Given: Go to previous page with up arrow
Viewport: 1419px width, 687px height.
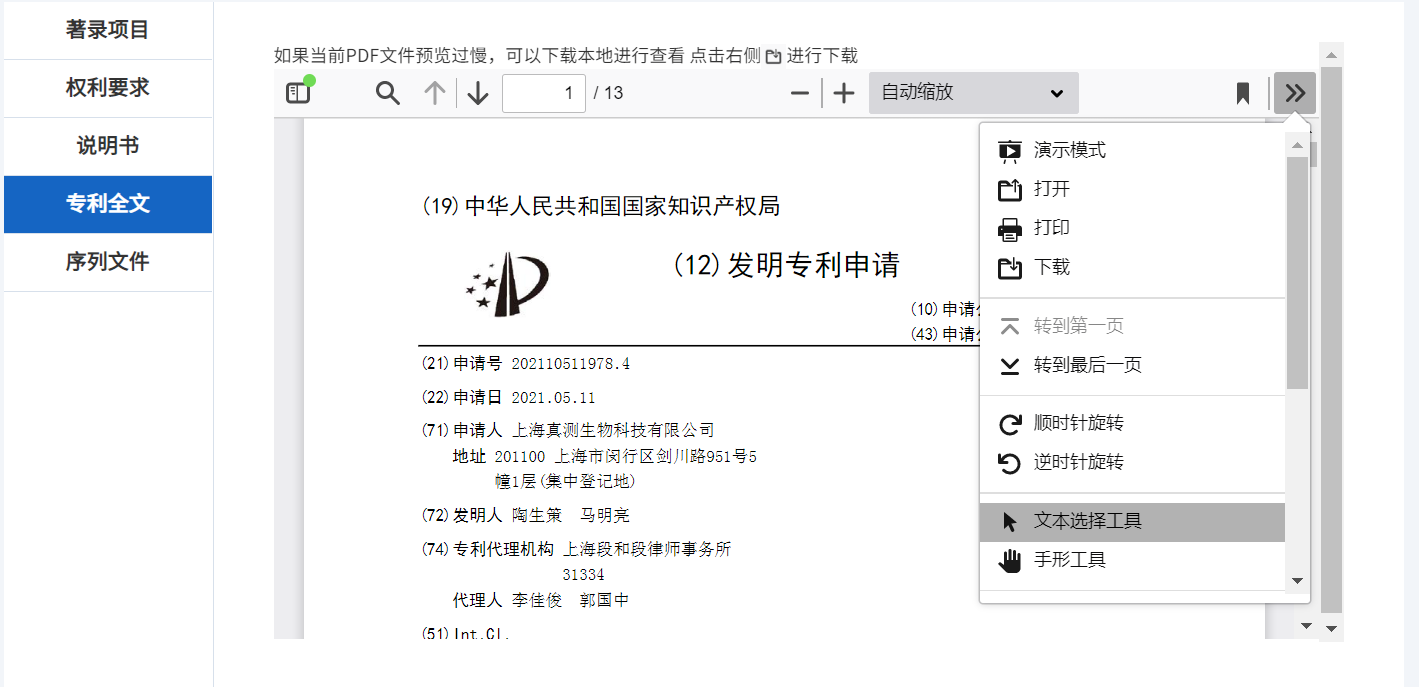Looking at the screenshot, I should 435,93.
